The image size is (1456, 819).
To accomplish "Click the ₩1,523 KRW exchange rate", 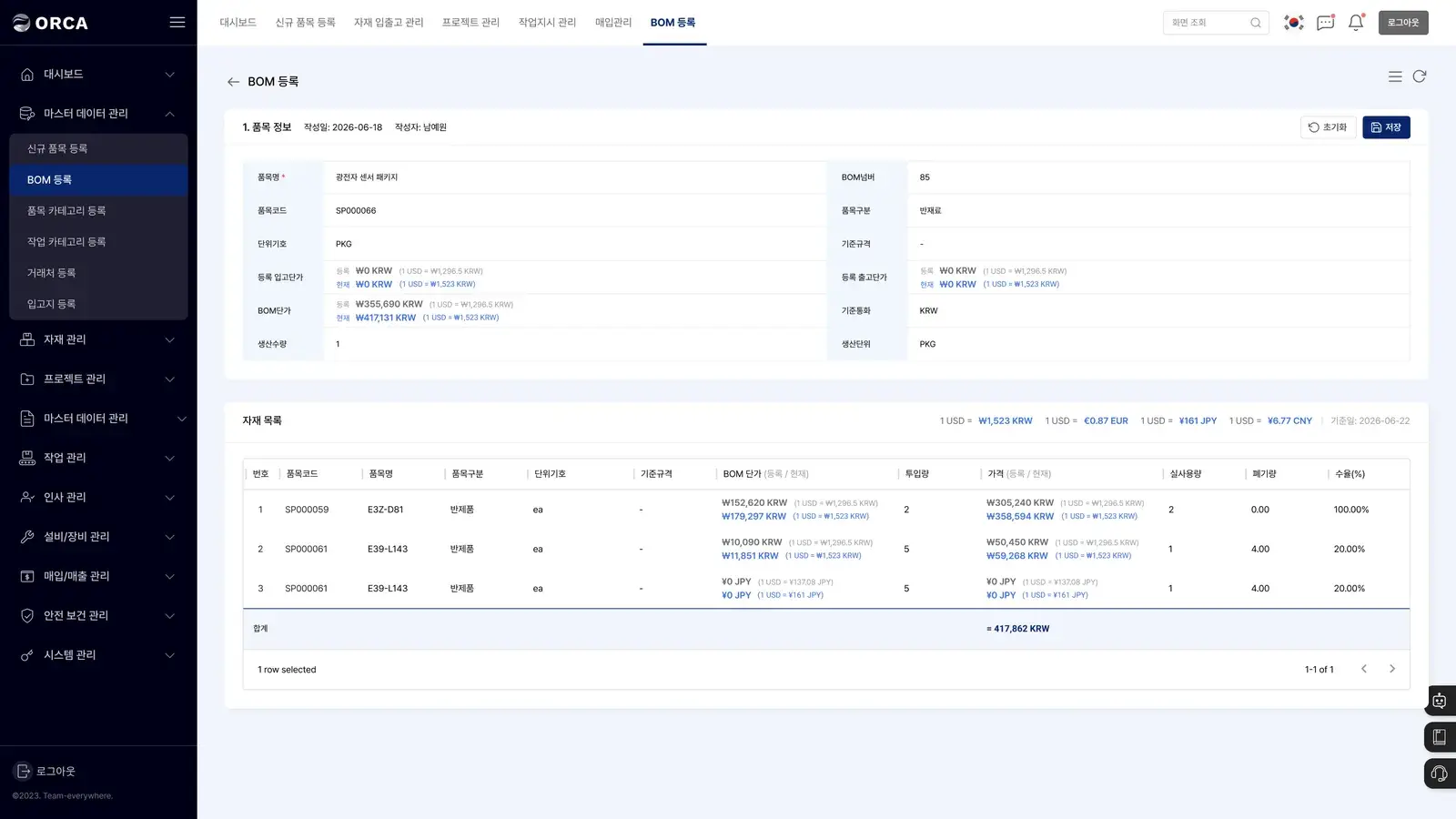I will tap(1006, 421).
